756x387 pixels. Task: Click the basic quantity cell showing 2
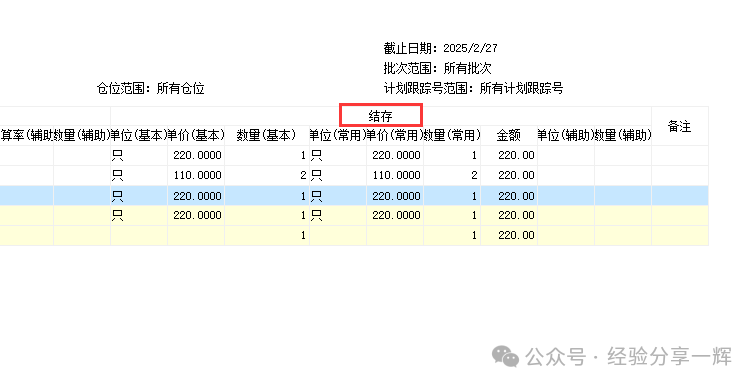(x=267, y=175)
